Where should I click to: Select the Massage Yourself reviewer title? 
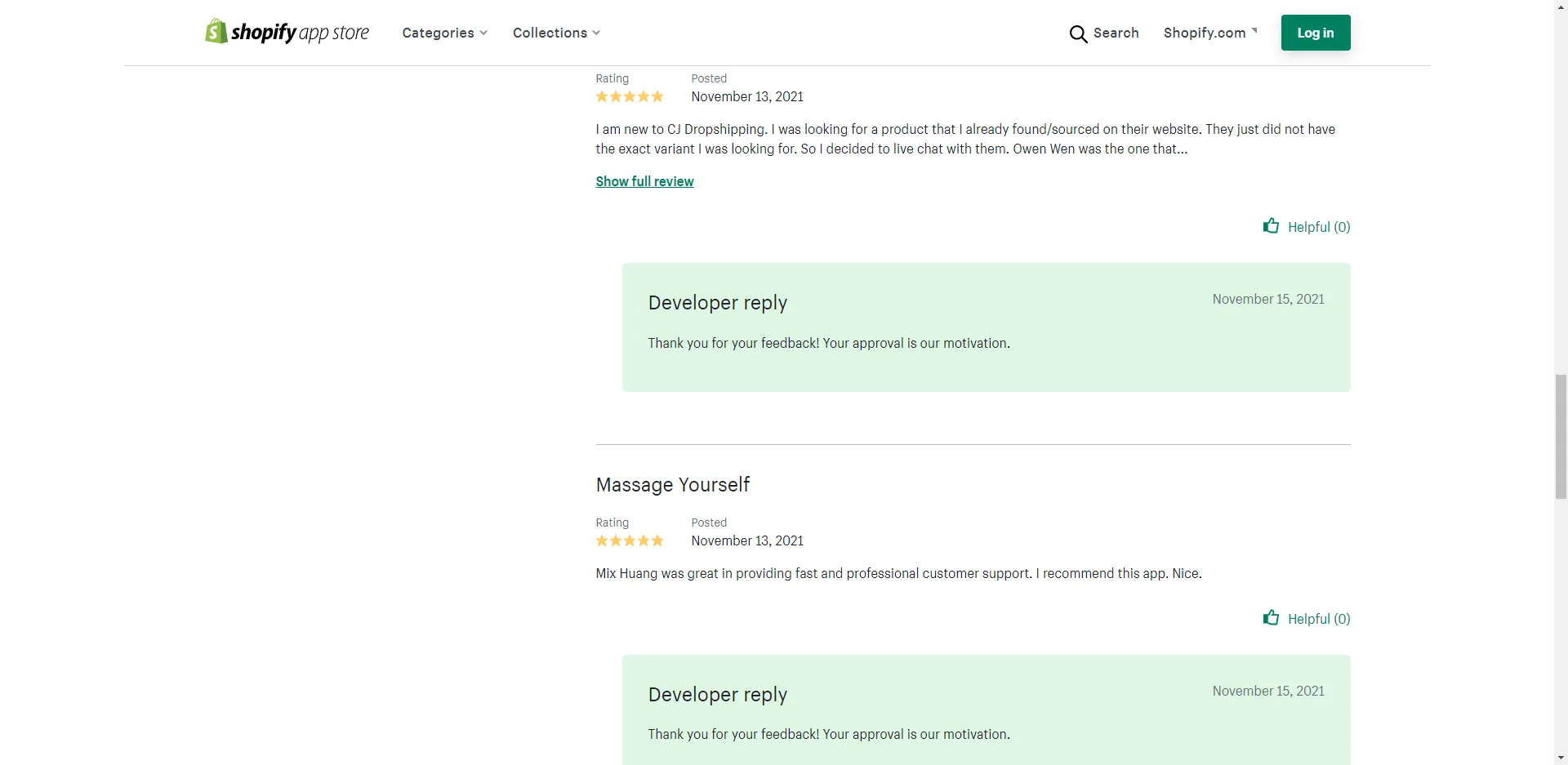[672, 485]
